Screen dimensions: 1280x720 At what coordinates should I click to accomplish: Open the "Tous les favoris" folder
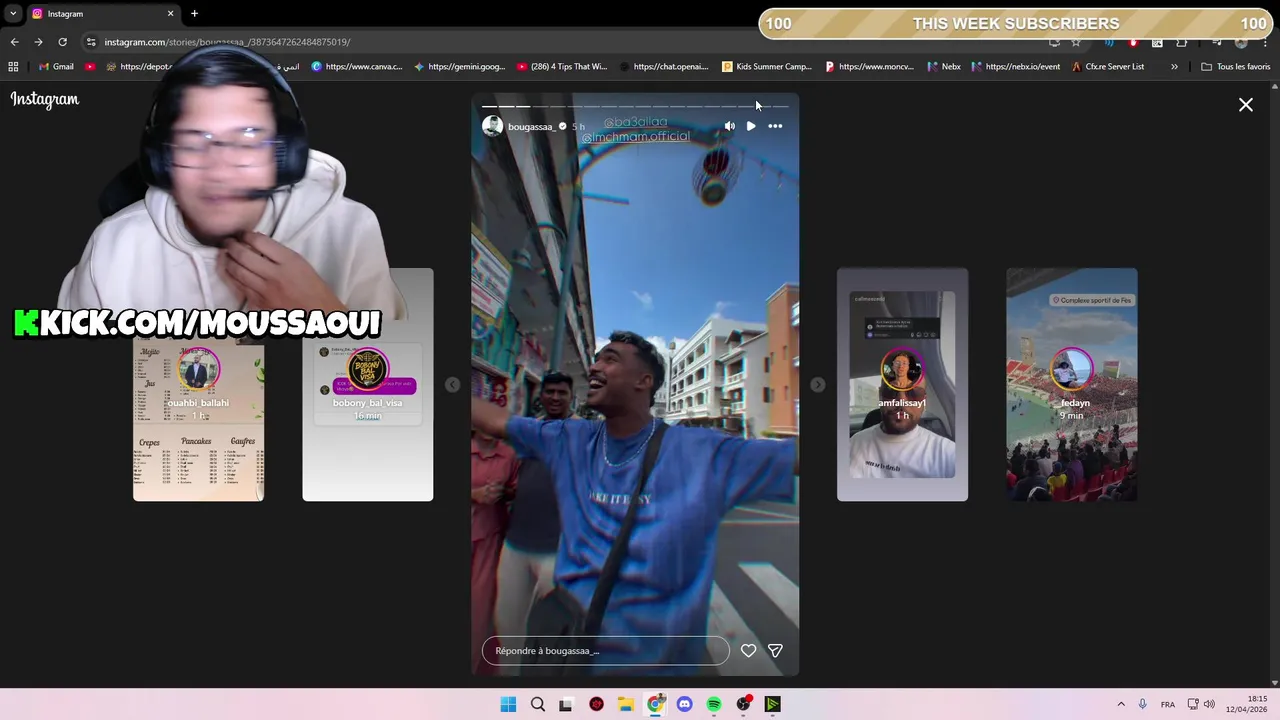(1236, 67)
